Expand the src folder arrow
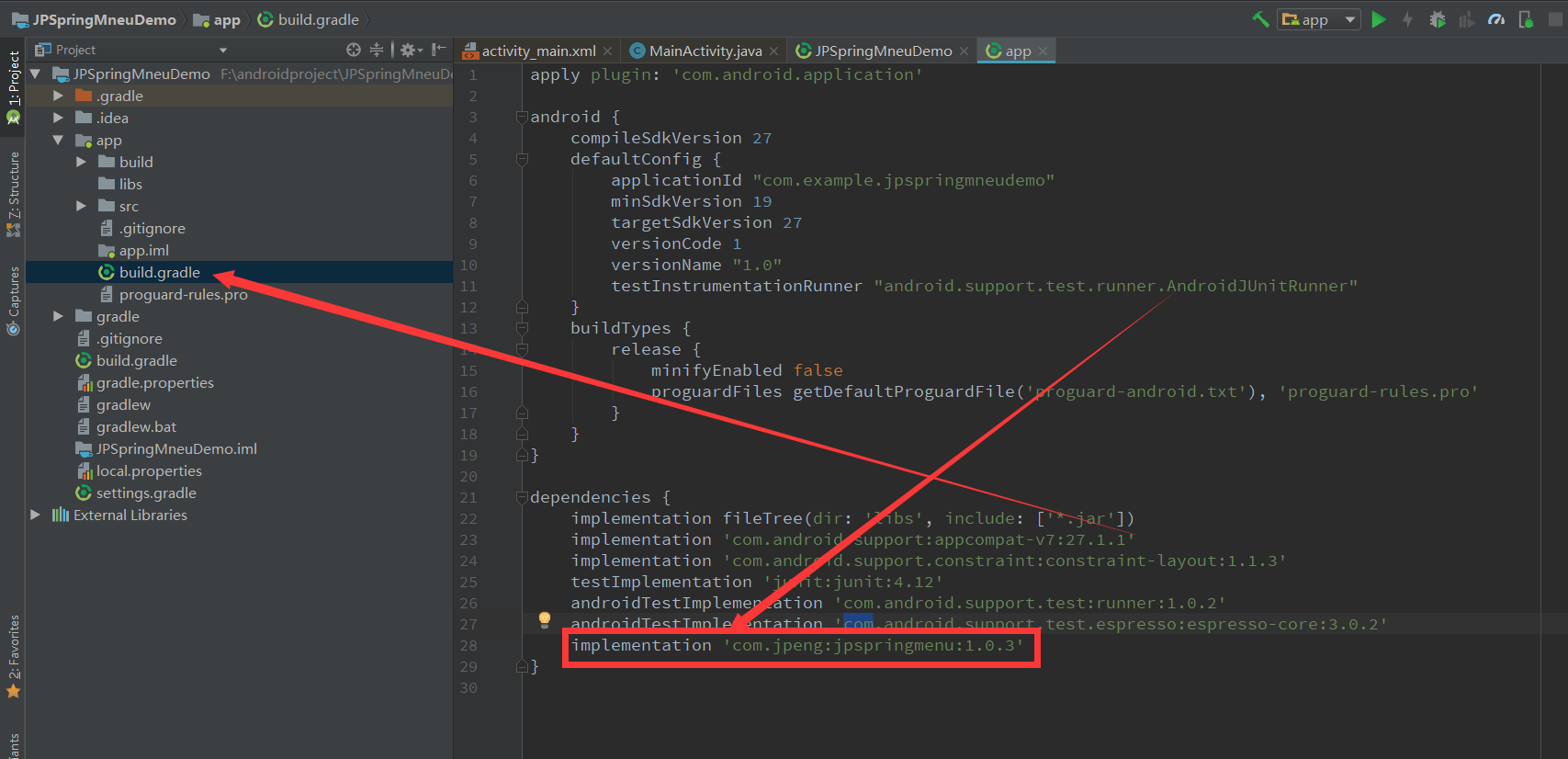This screenshot has width=1568, height=759. point(82,206)
